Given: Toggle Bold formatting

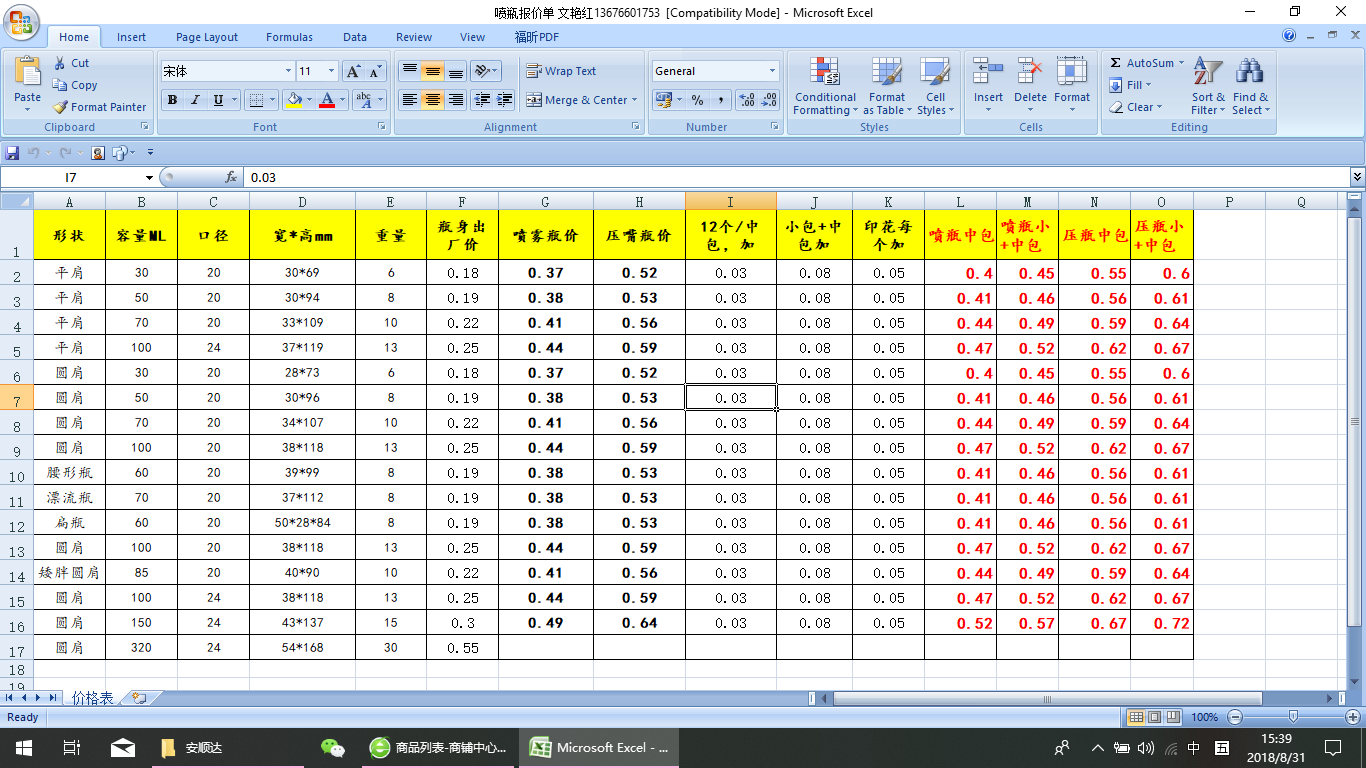Looking at the screenshot, I should [172, 100].
